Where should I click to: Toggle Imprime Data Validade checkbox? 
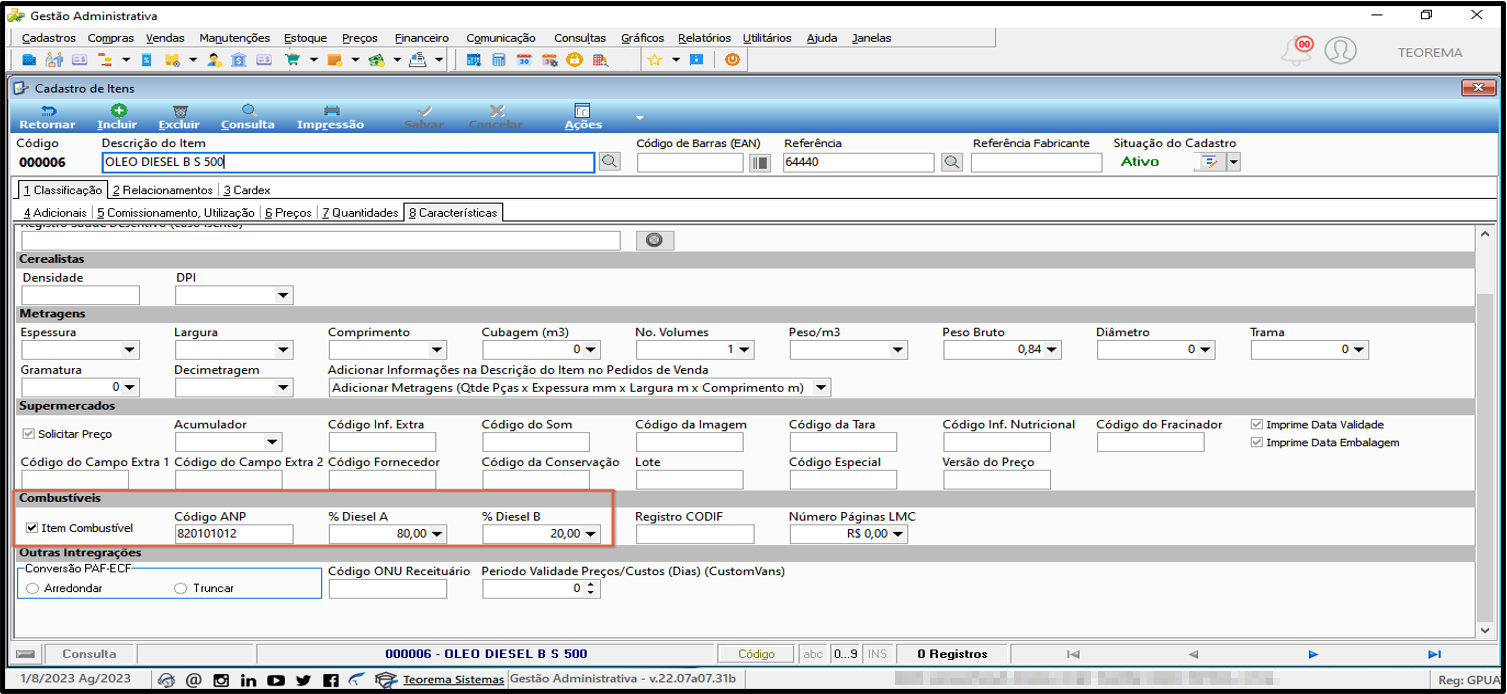[x=1257, y=424]
